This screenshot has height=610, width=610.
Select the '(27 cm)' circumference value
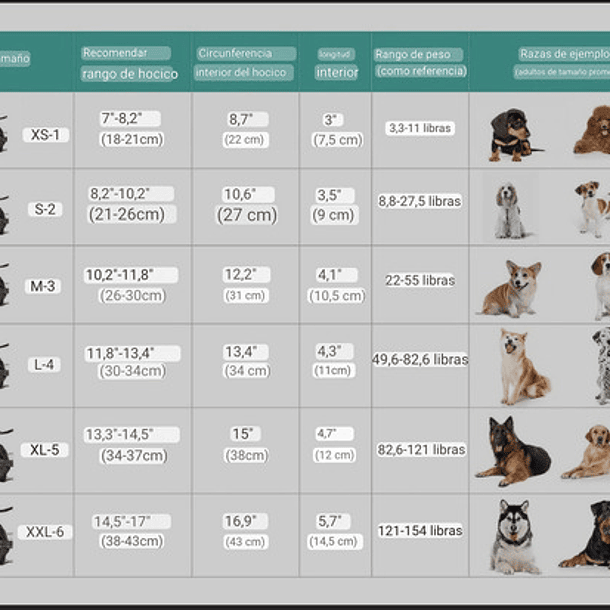[x=247, y=215]
